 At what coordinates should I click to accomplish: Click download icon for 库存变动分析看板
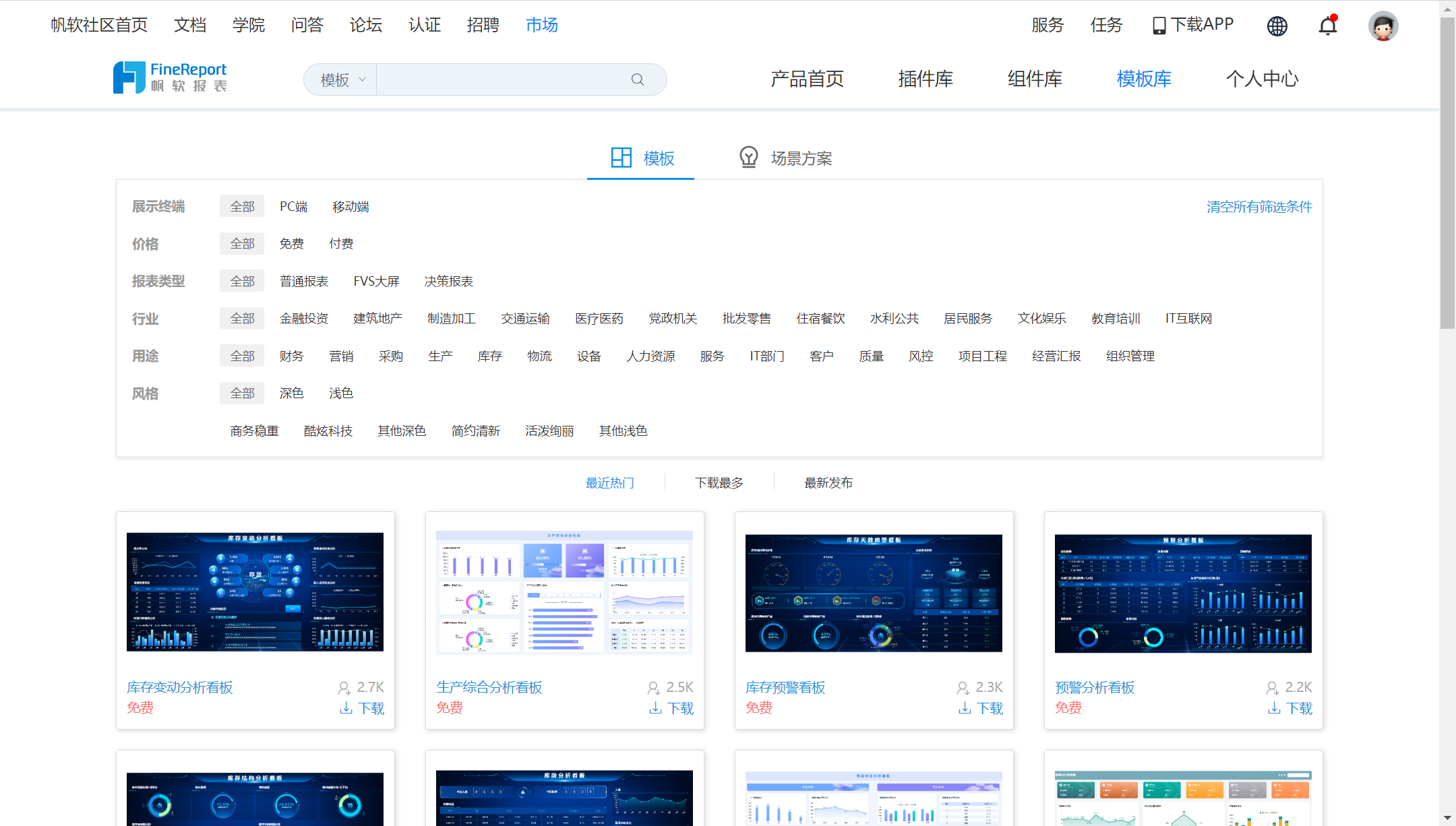pos(346,708)
